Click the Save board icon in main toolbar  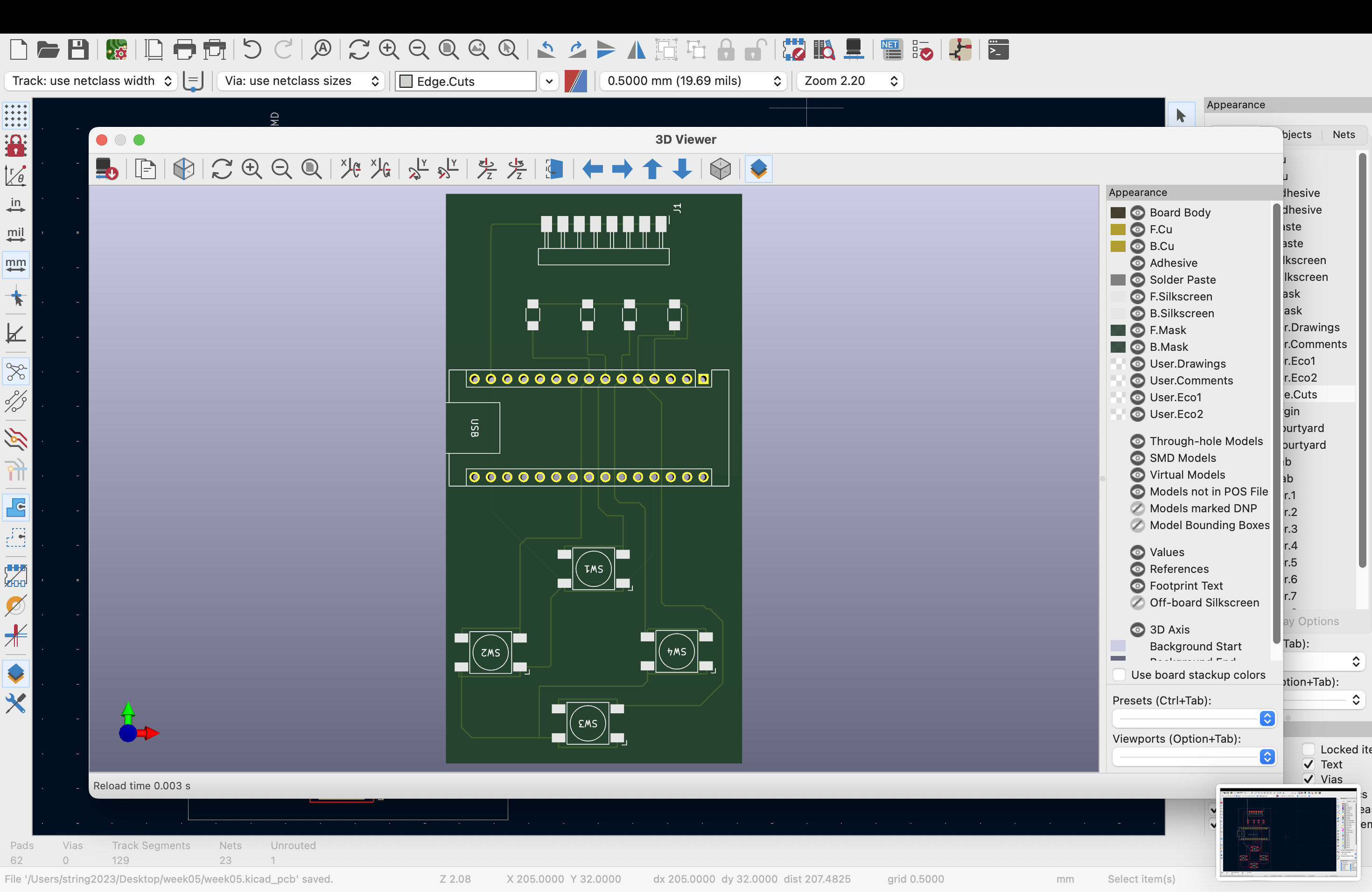pos(78,49)
